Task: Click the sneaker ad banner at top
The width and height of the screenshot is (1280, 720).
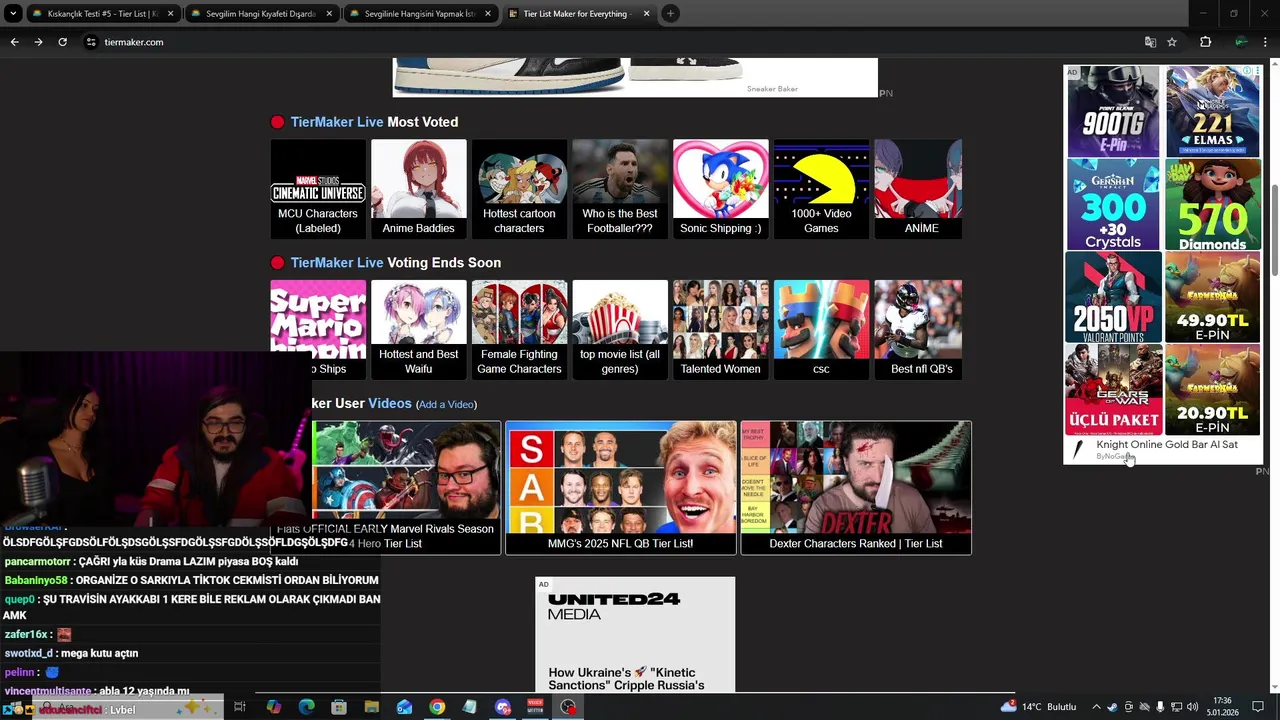Action: 635,77
